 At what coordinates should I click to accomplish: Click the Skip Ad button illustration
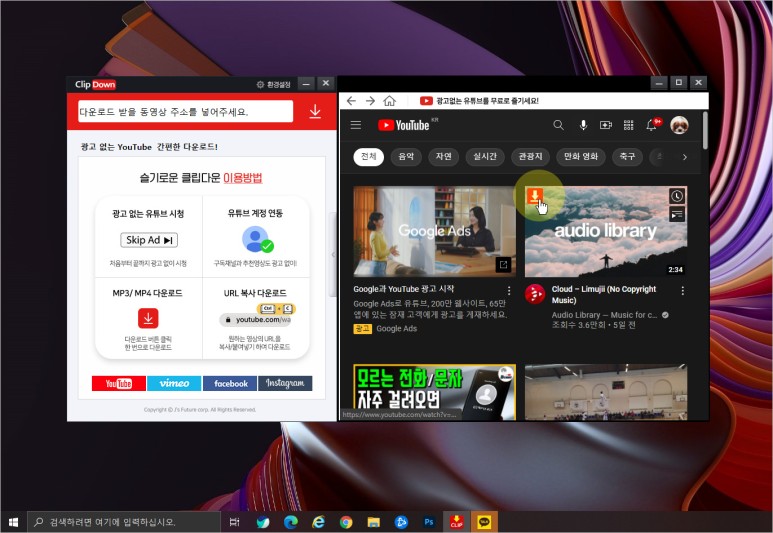pyautogui.click(x=149, y=240)
